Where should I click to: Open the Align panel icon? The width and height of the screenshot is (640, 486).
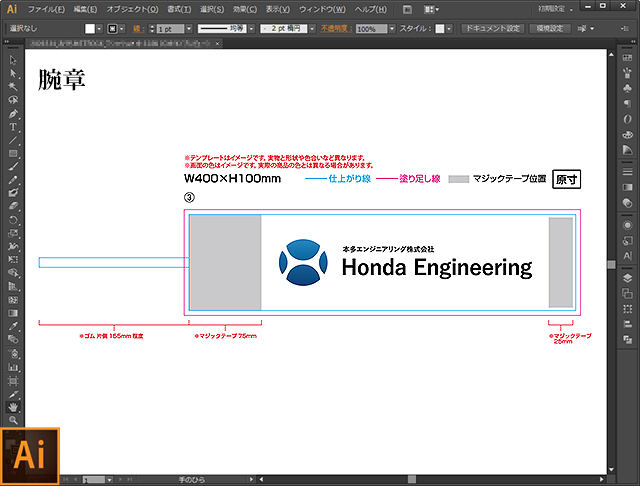pyautogui.click(x=627, y=324)
